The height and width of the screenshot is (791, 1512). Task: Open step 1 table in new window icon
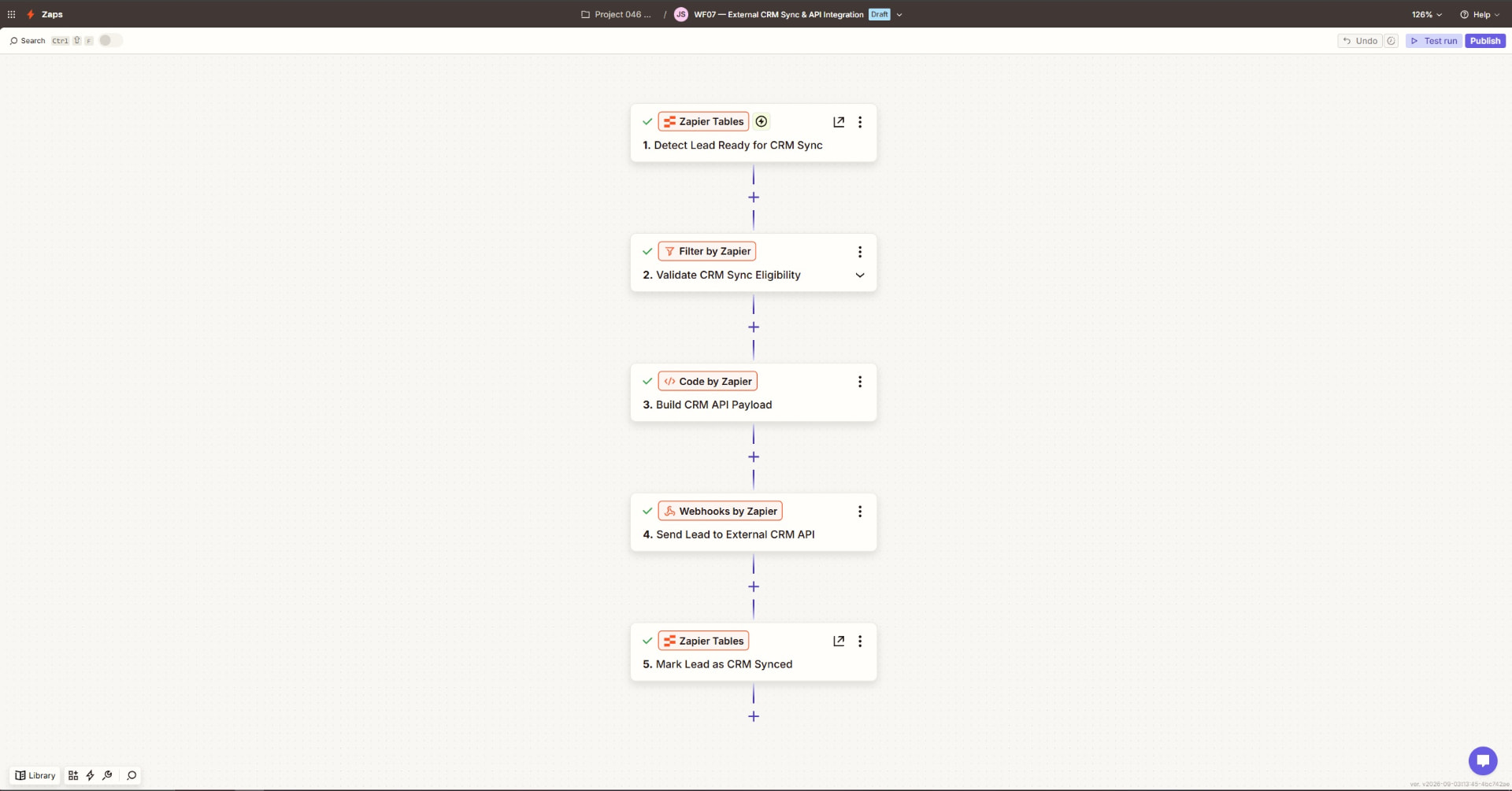839,122
